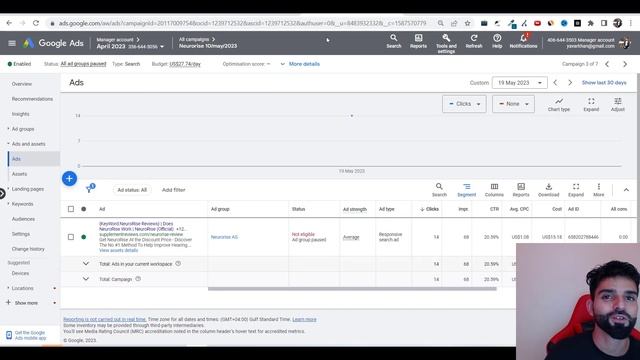The height and width of the screenshot is (360, 640).
Task: Click the Google Ads logo
Action: pyautogui.click(x=53, y=43)
